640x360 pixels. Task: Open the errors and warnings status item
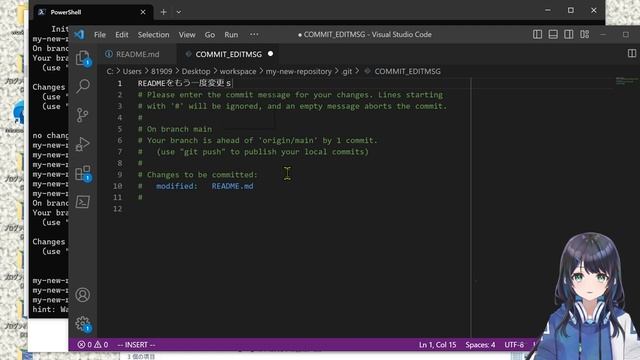(x=93, y=345)
